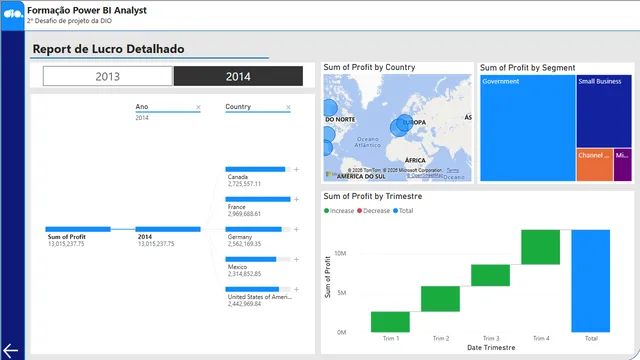
Task: Click the Total legend item
Action: click(x=403, y=211)
